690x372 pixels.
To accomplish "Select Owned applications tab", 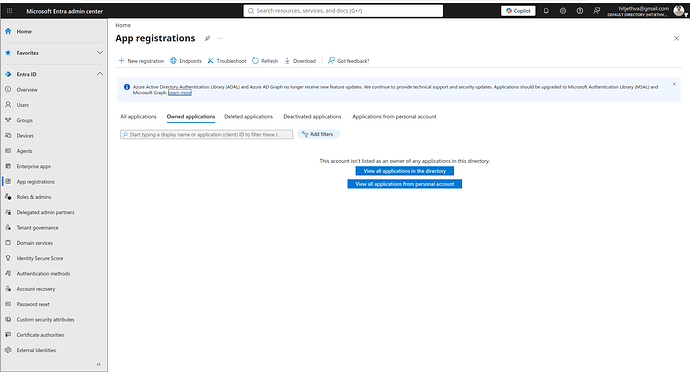I will (191, 117).
